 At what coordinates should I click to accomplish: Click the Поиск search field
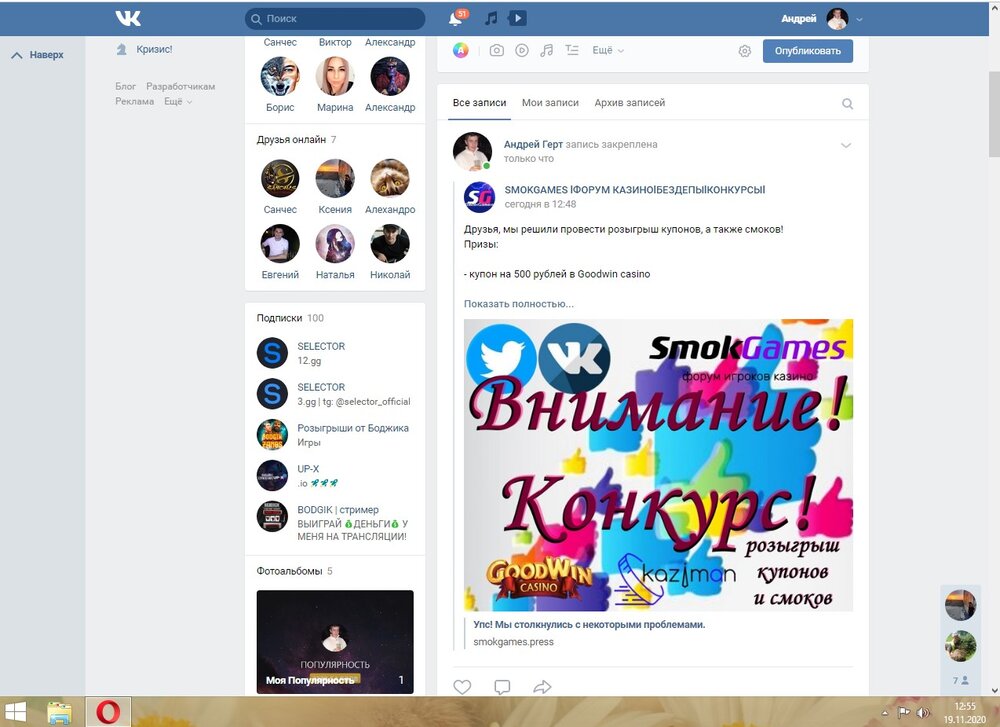coord(335,19)
